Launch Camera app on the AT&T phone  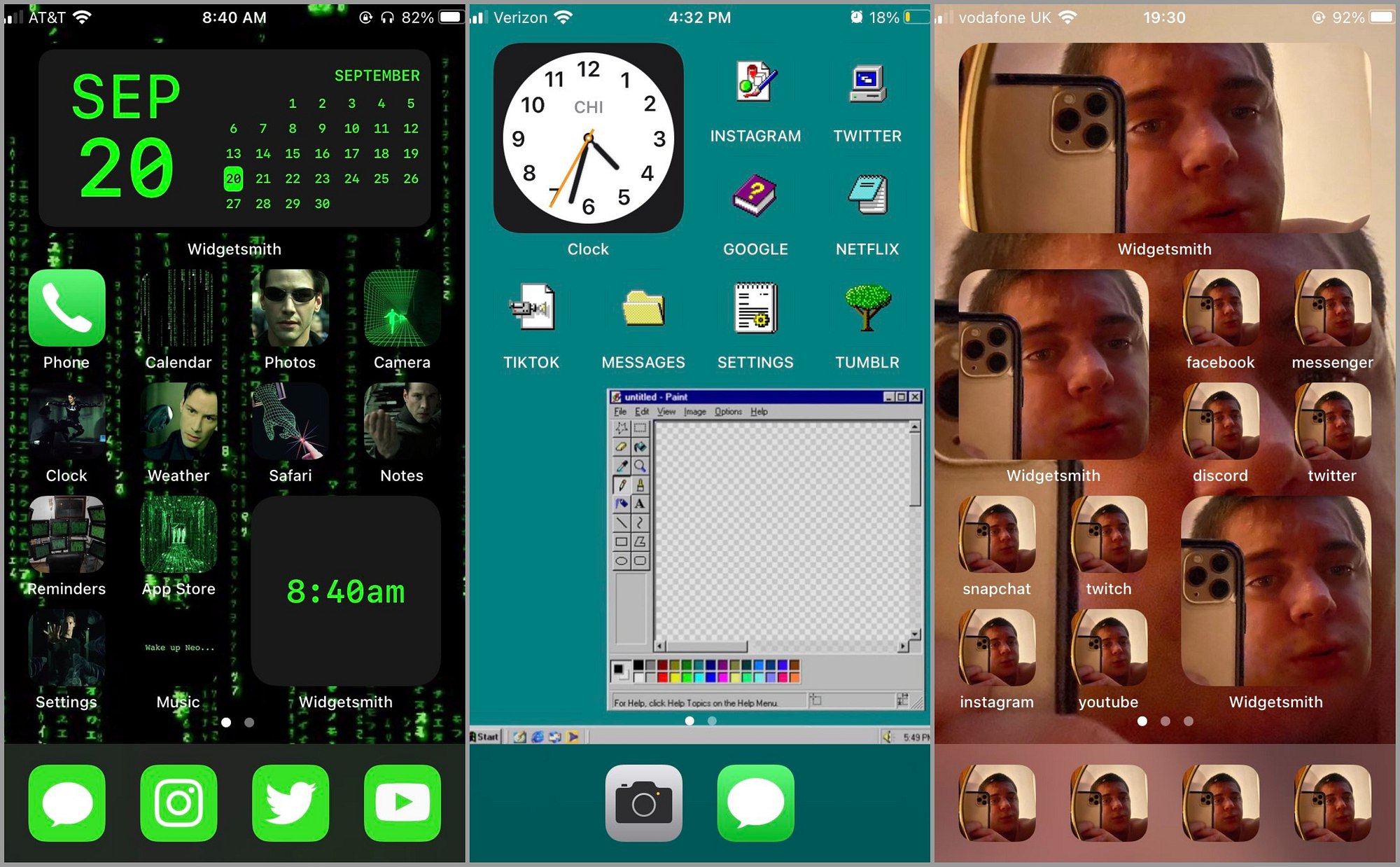point(402,307)
